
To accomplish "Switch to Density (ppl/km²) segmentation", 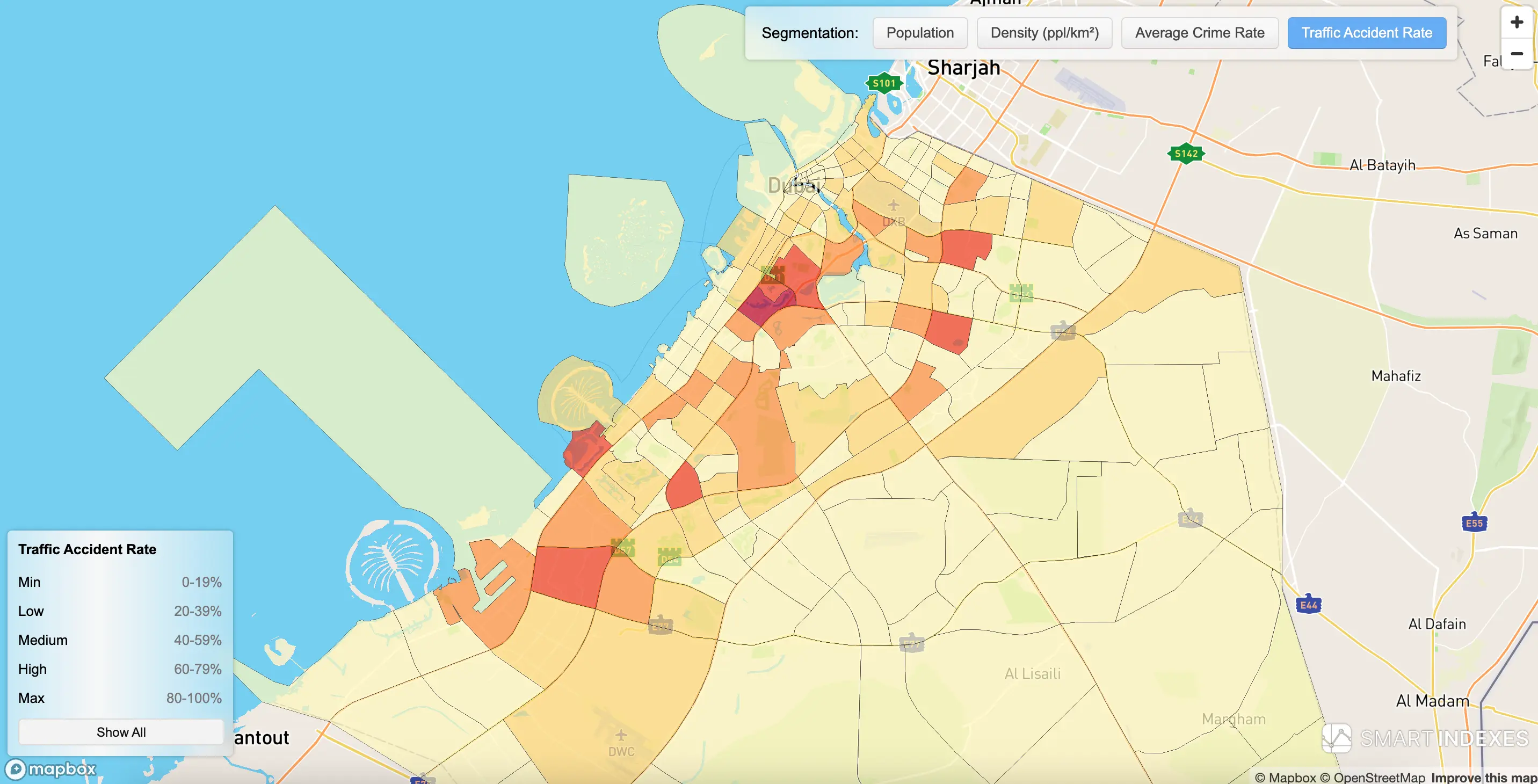I will [x=1044, y=33].
